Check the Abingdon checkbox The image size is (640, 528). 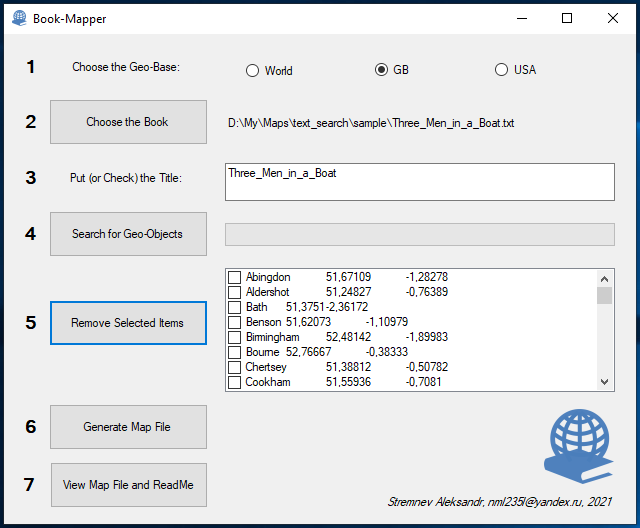pyautogui.click(x=234, y=277)
